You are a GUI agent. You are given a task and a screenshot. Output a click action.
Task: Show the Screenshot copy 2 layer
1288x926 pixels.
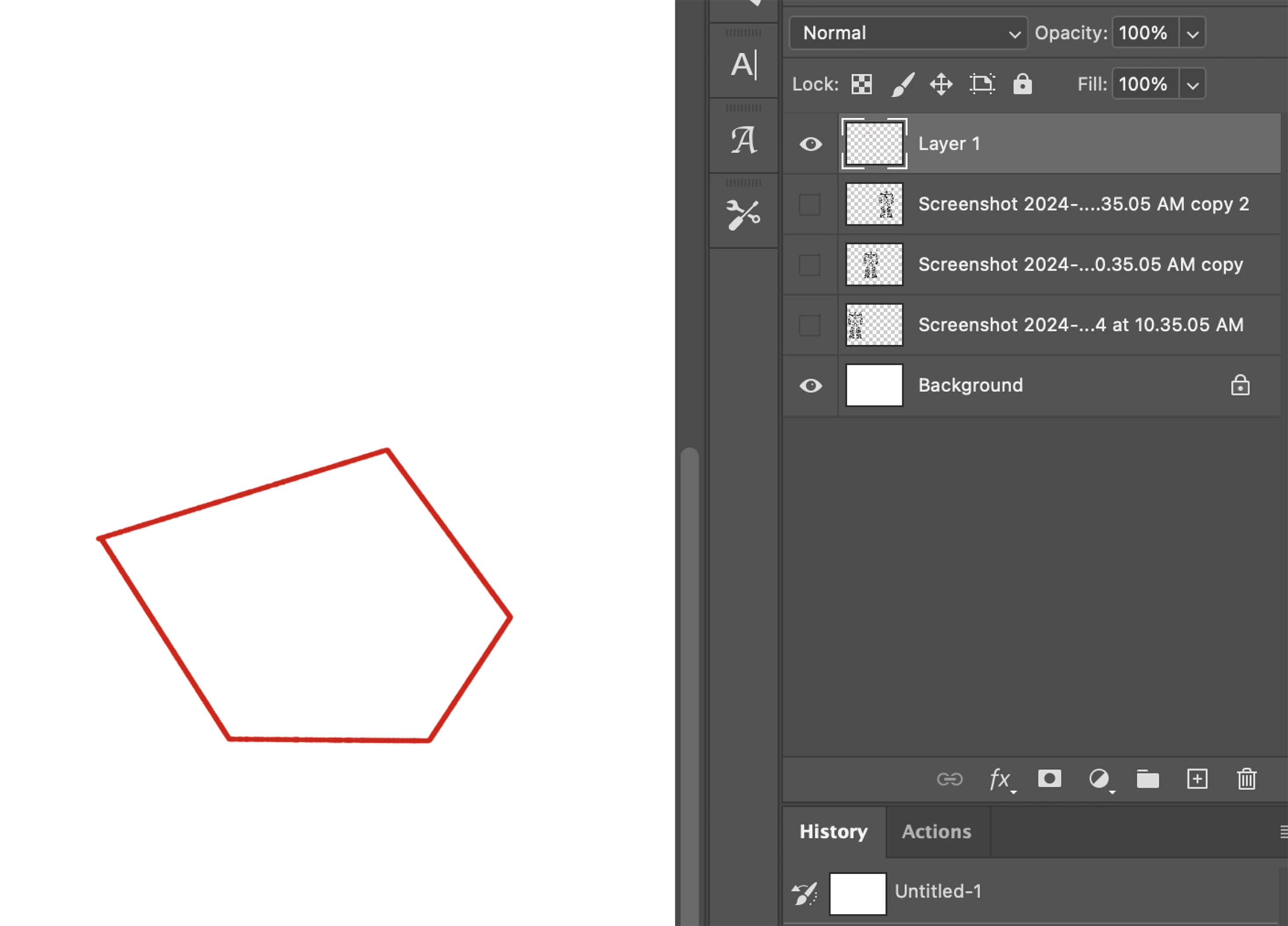[x=809, y=205]
